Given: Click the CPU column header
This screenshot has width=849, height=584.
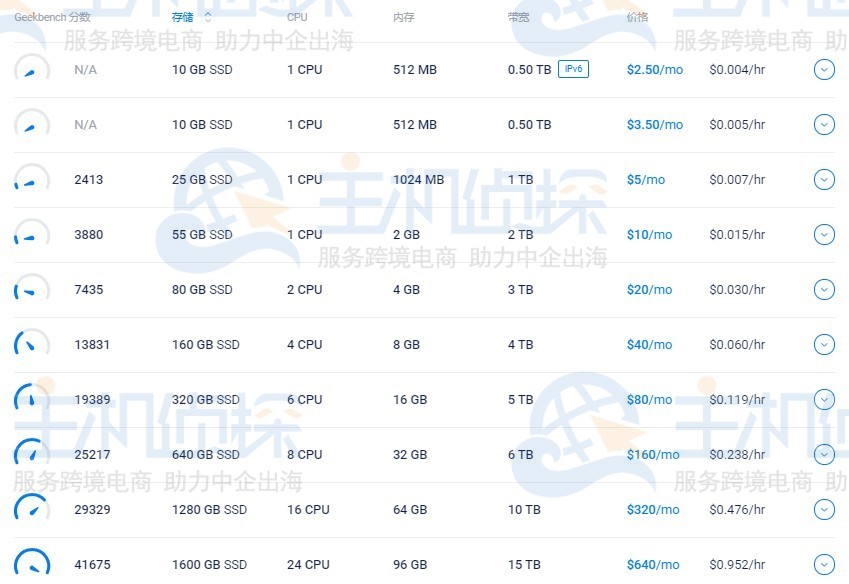Looking at the screenshot, I should (297, 17).
